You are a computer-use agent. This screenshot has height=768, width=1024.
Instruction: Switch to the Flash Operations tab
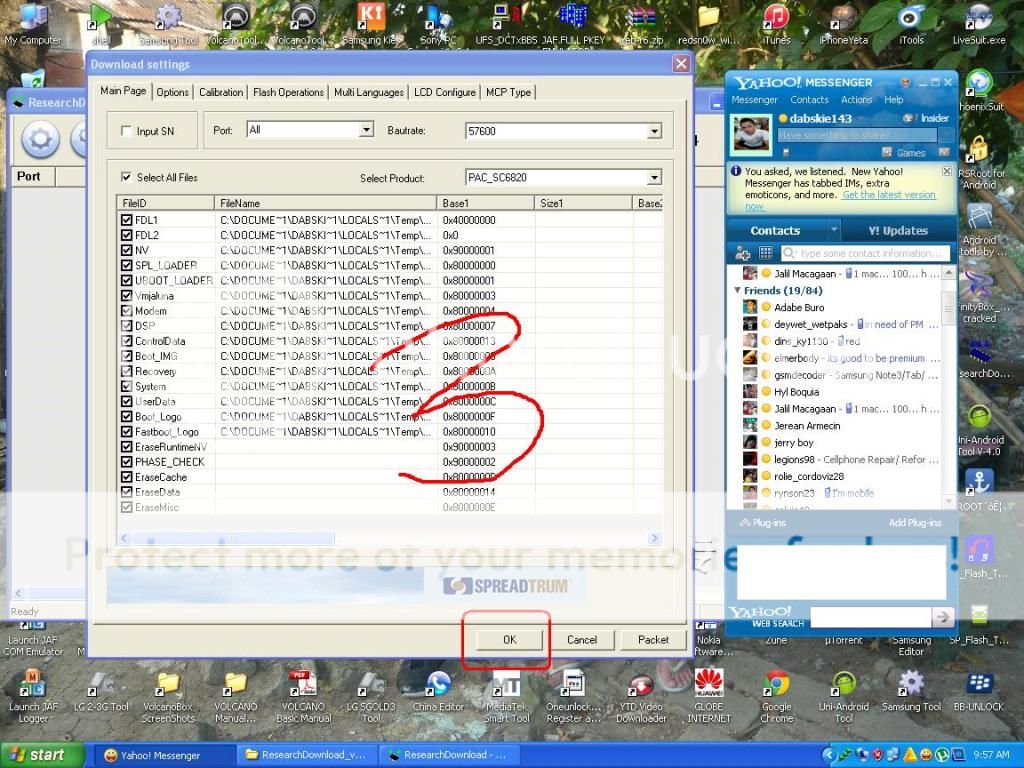click(x=288, y=92)
